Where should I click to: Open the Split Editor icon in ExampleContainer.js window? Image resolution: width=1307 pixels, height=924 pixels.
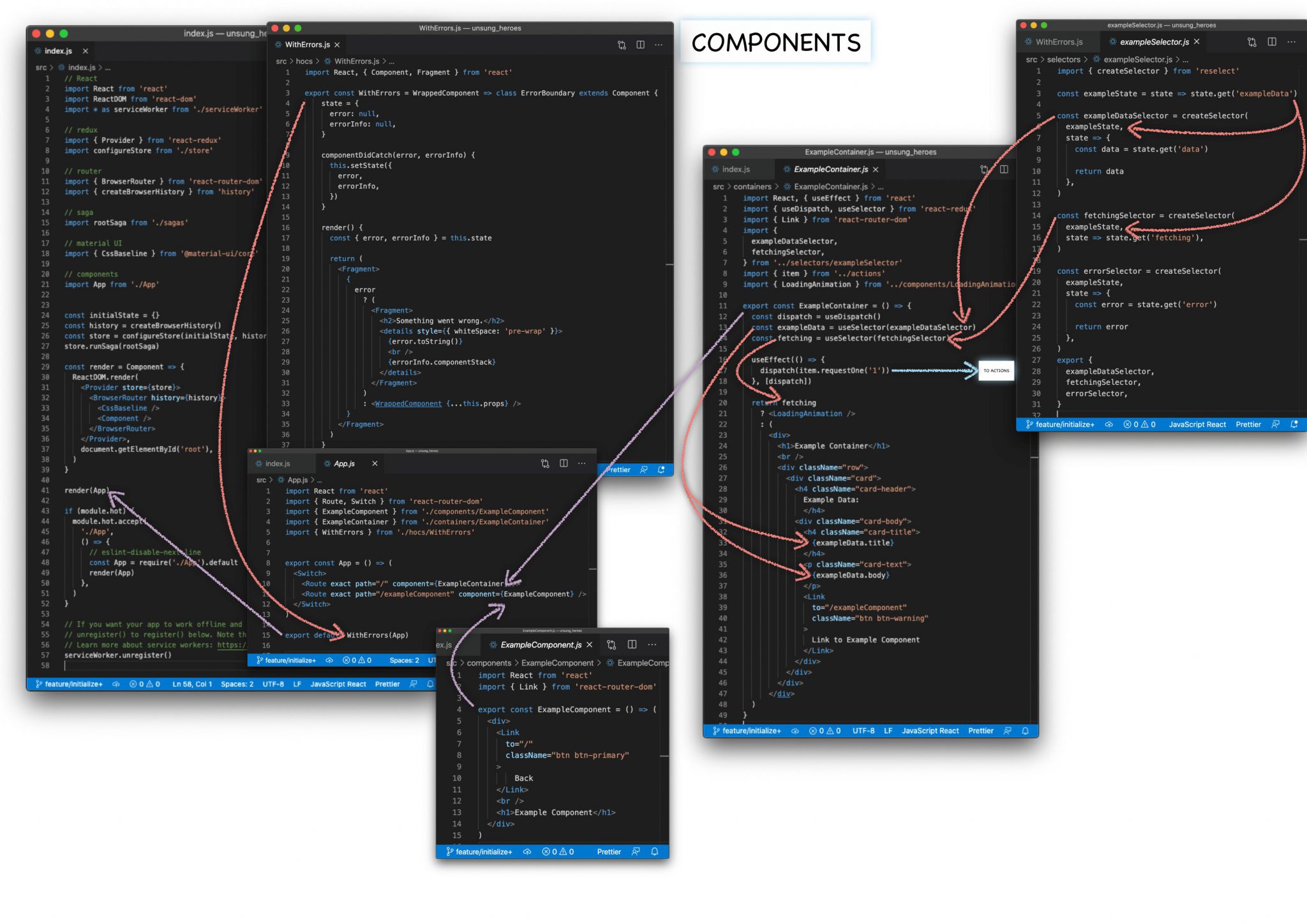pos(1005,169)
